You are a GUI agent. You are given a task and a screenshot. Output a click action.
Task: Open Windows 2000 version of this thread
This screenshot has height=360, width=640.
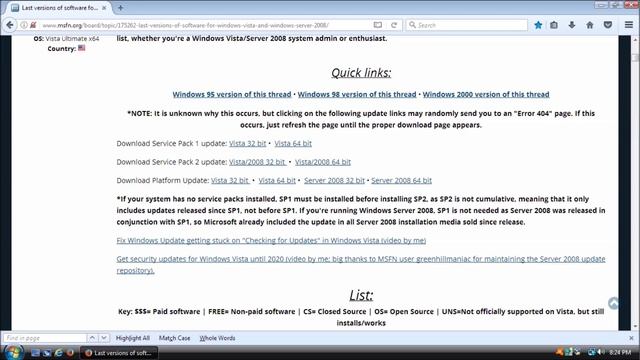pyautogui.click(x=486, y=94)
